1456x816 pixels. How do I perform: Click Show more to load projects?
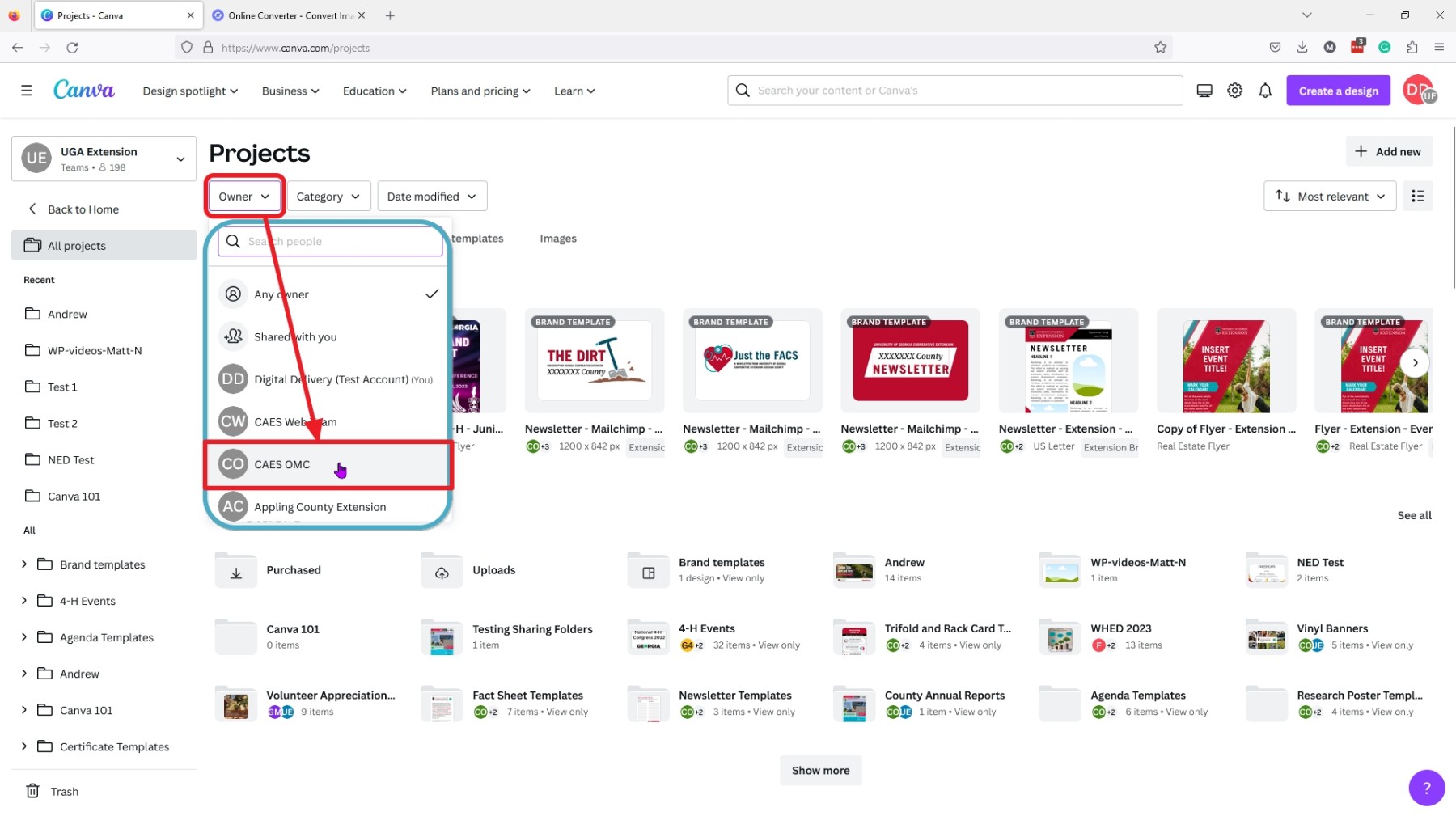point(819,770)
